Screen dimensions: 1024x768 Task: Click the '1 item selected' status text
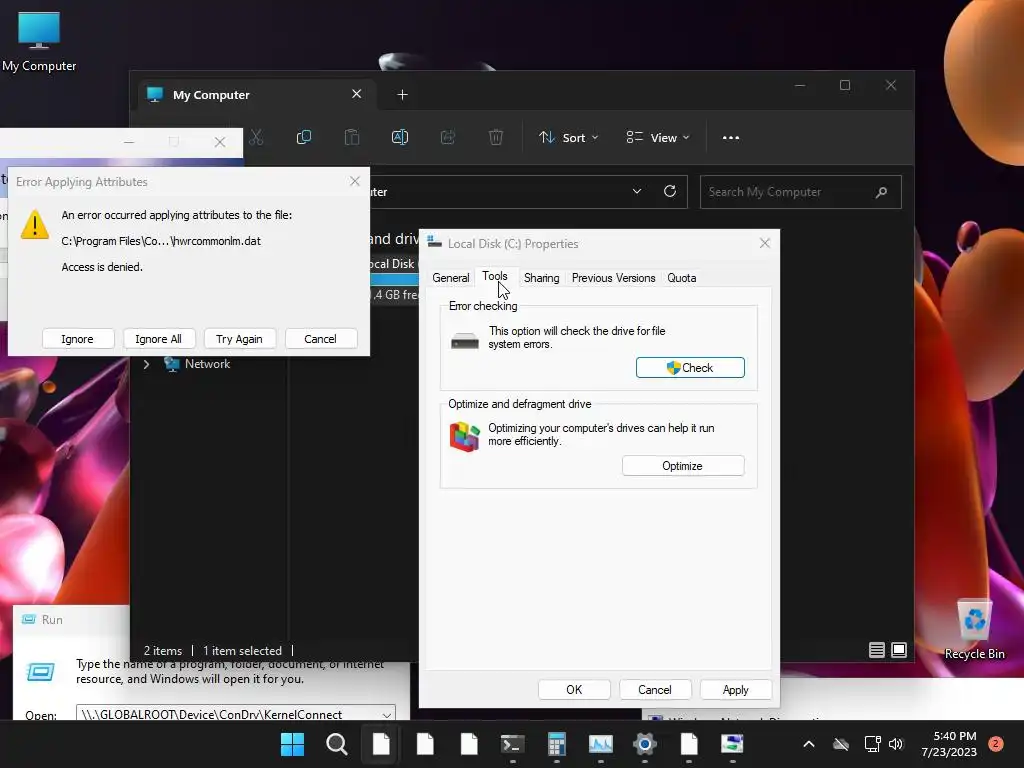point(242,650)
